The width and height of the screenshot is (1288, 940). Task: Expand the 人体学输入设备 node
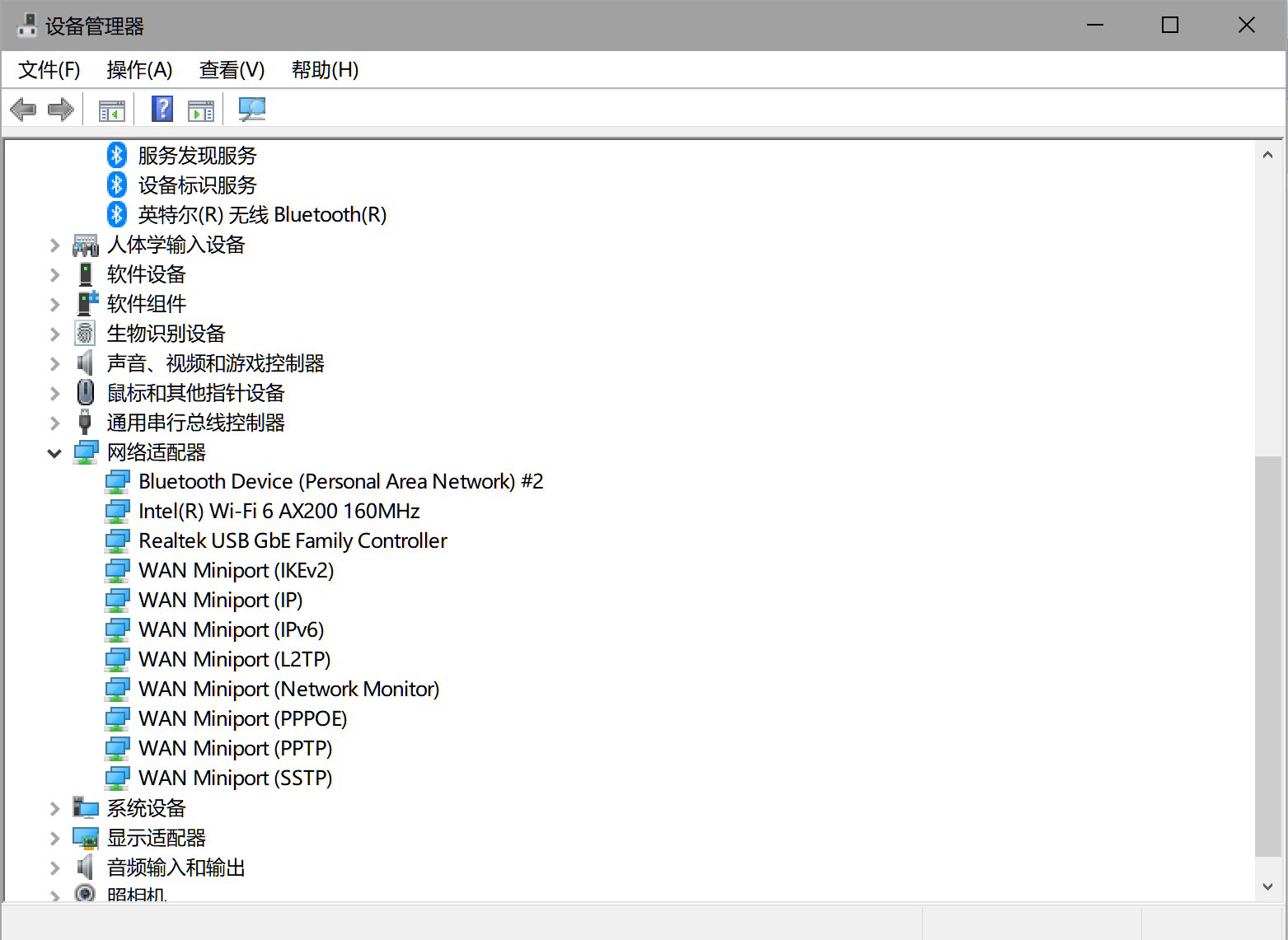tap(54, 245)
